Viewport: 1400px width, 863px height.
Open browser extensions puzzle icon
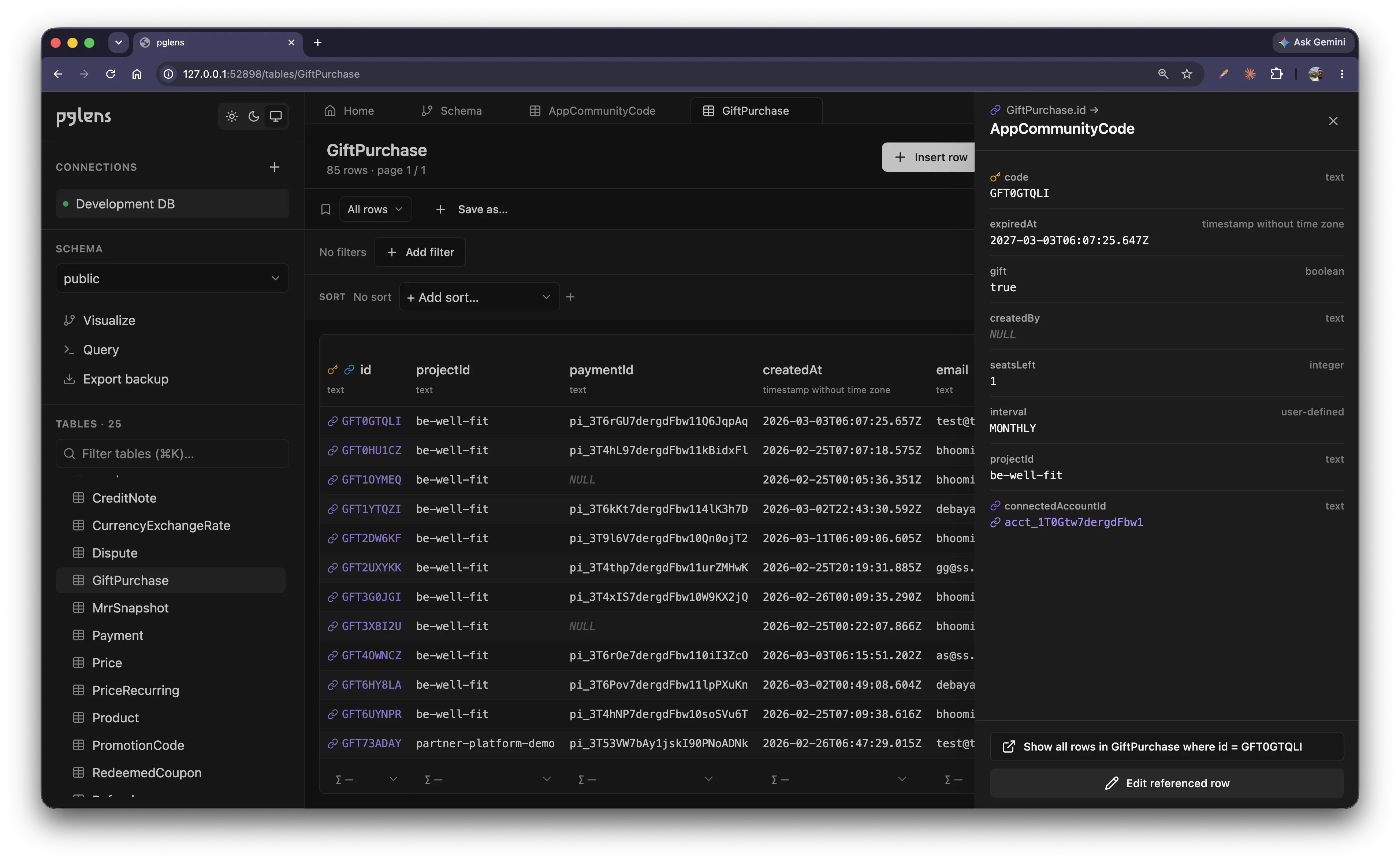coord(1276,74)
